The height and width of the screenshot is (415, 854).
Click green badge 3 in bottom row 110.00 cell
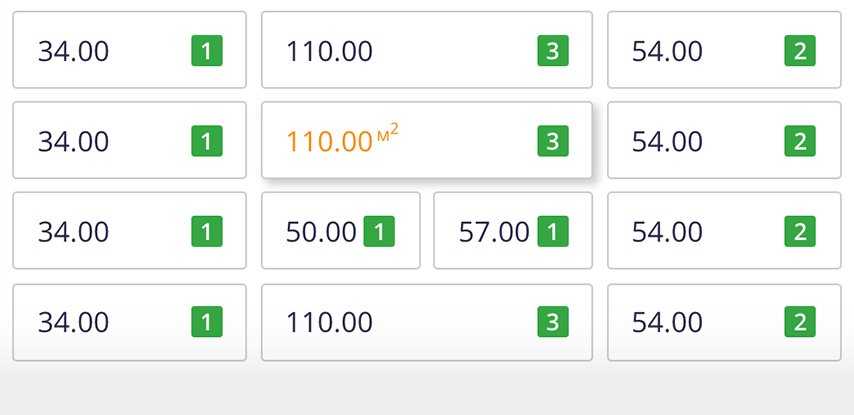click(x=553, y=322)
